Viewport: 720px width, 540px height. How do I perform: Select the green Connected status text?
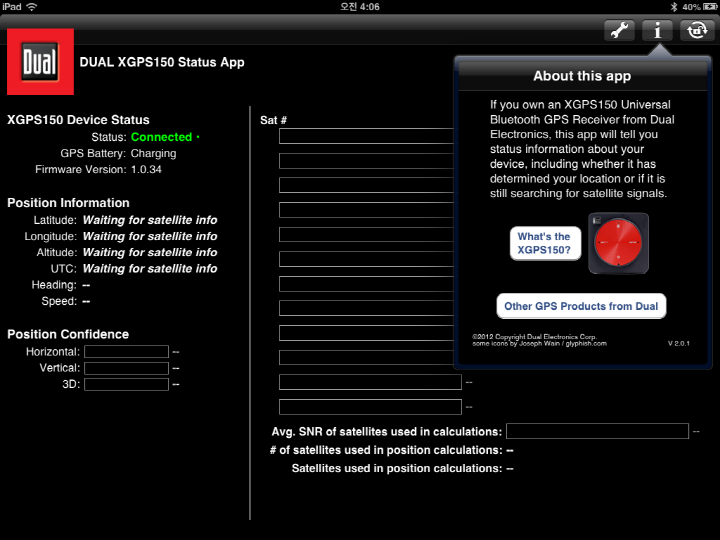pyautogui.click(x=162, y=137)
